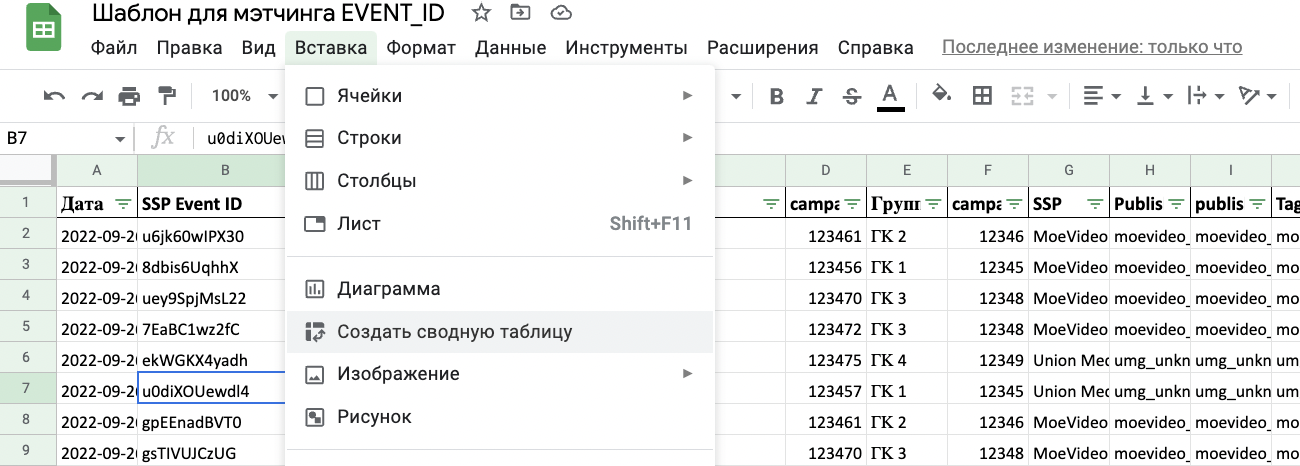Click the Undo arrow in toolbar
Image resolution: width=1300 pixels, height=466 pixels.
[54, 96]
